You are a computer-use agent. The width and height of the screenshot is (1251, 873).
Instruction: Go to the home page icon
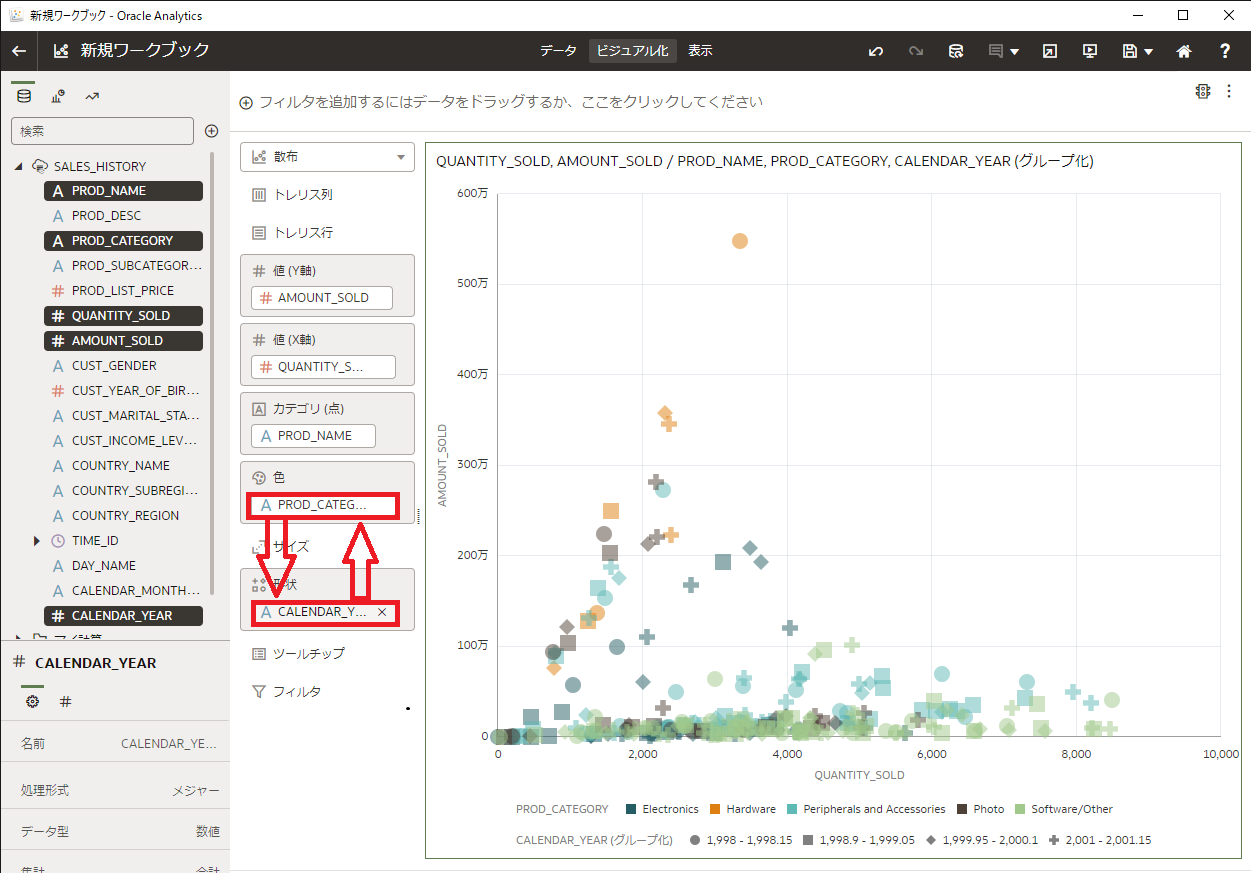point(1184,51)
